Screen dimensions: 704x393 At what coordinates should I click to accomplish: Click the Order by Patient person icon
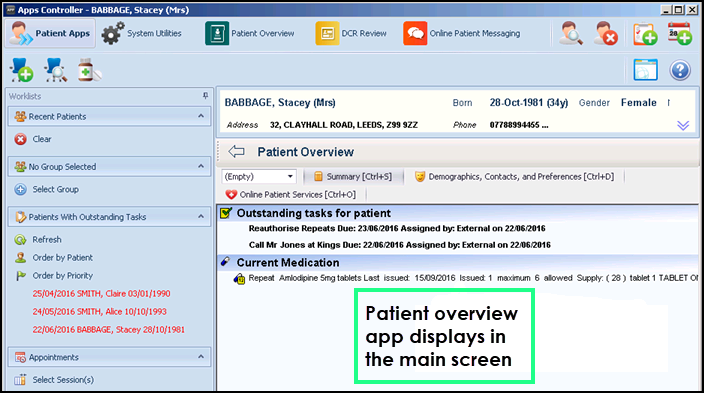(x=20, y=258)
